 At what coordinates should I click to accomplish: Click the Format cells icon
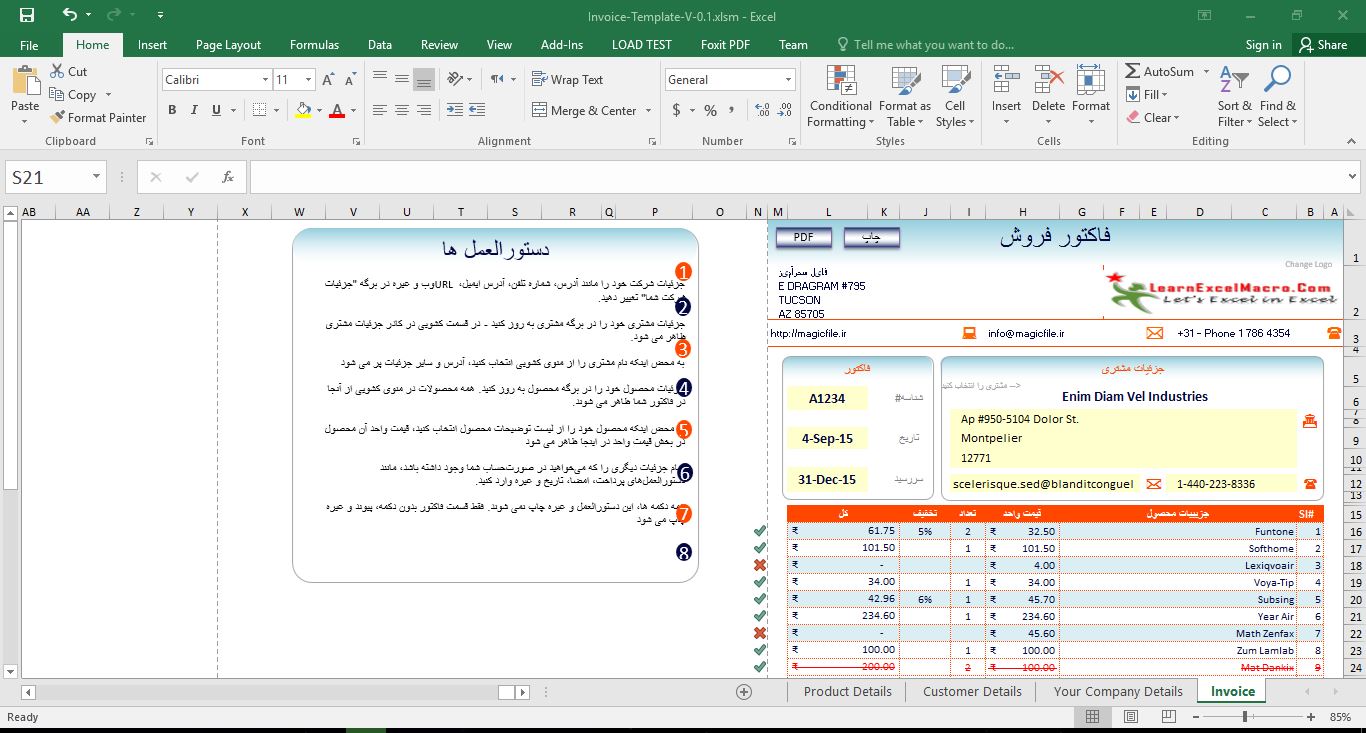coord(1091,81)
